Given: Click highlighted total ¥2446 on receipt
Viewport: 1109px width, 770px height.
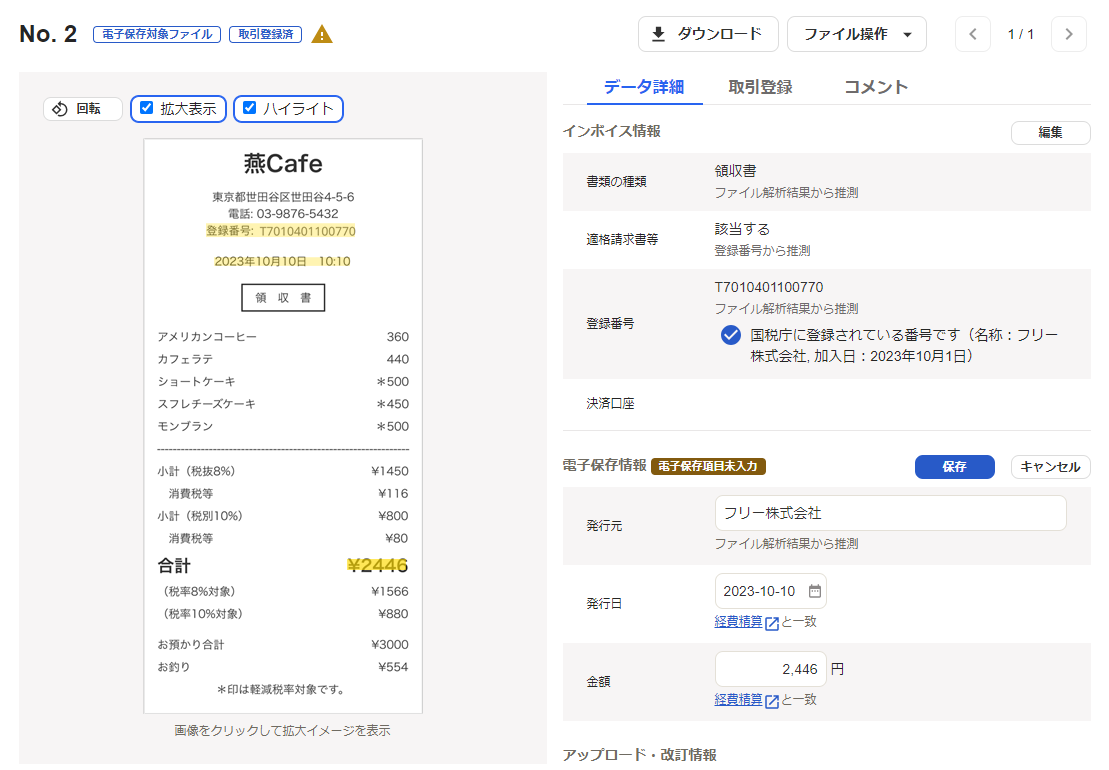Looking at the screenshot, I should click(377, 565).
